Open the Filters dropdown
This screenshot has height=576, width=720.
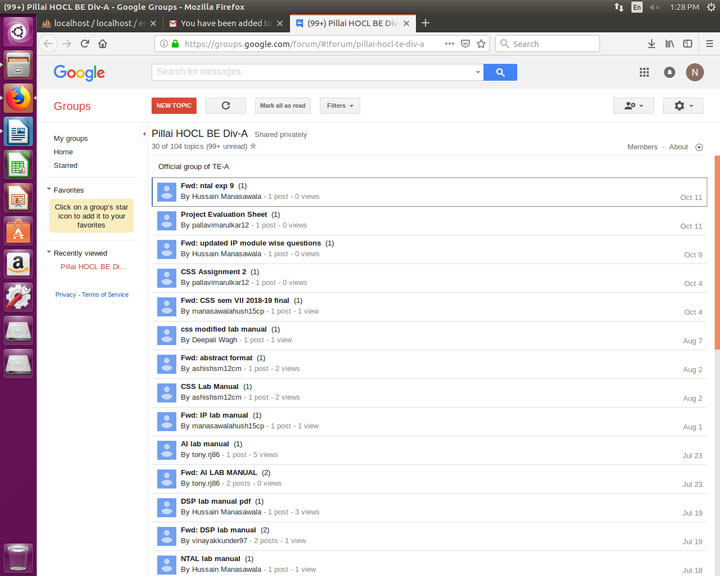tap(340, 105)
